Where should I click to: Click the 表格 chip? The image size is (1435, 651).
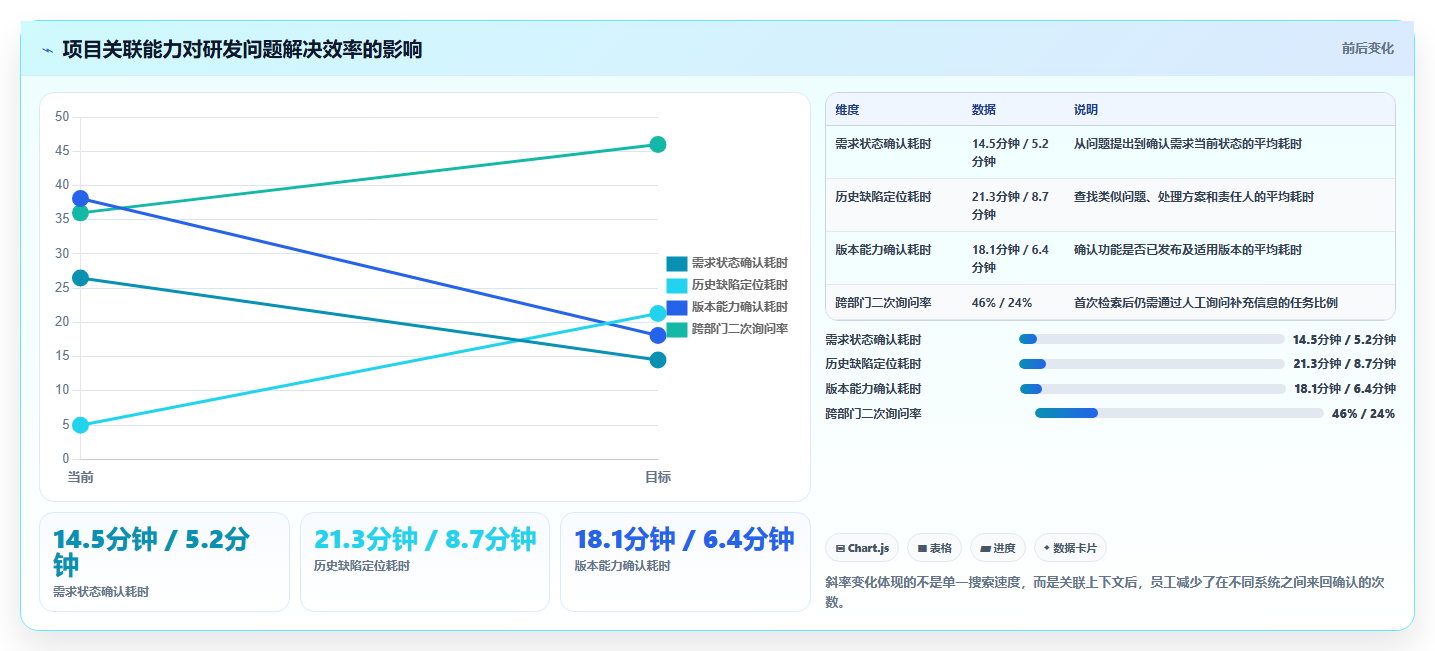pyautogui.click(x=934, y=548)
